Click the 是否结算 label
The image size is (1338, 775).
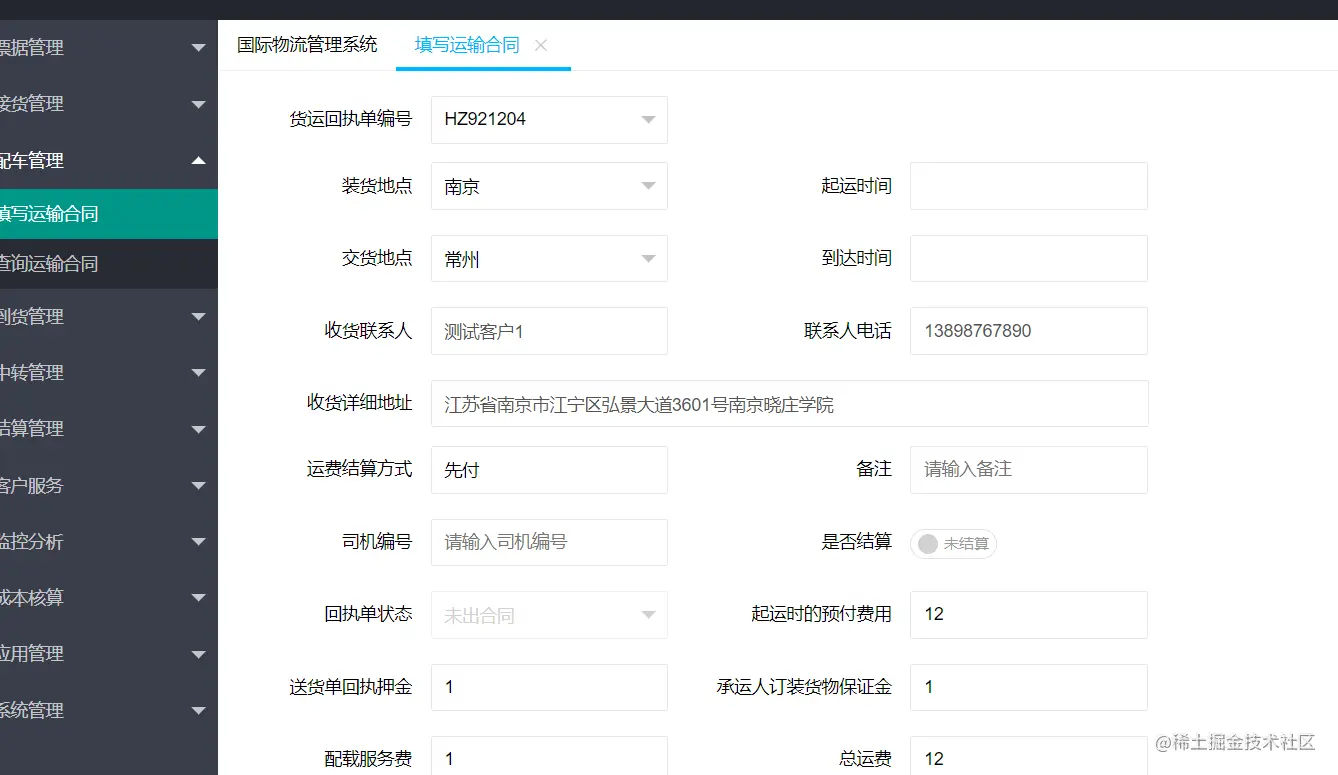(x=856, y=542)
